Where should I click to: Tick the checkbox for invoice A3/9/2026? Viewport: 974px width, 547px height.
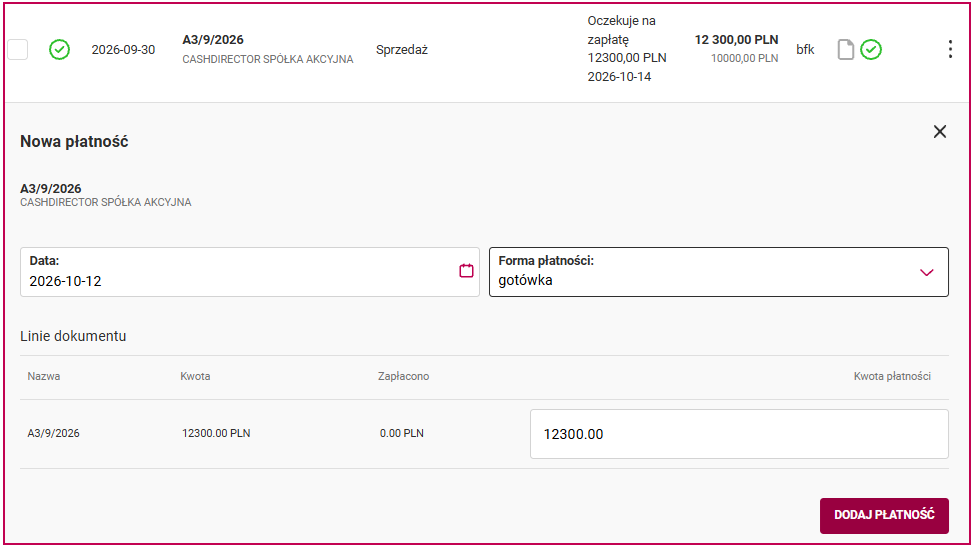(17, 50)
